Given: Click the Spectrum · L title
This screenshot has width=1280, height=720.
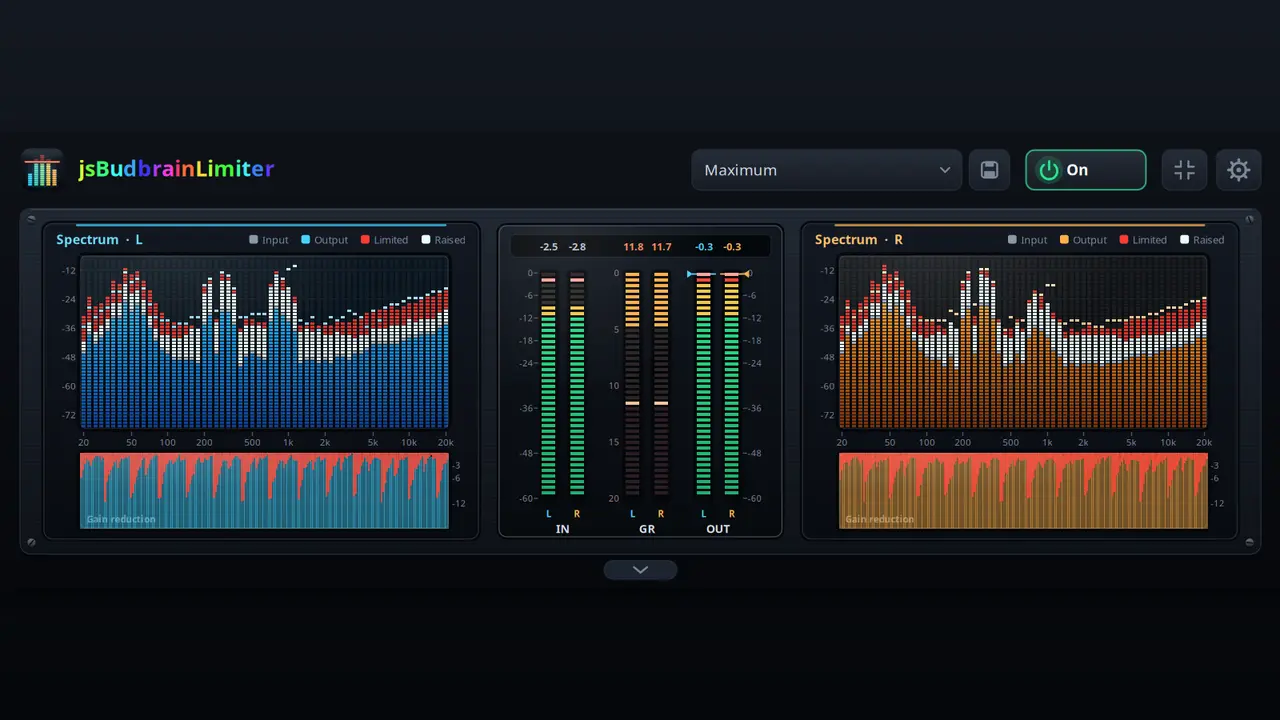Looking at the screenshot, I should point(99,240).
